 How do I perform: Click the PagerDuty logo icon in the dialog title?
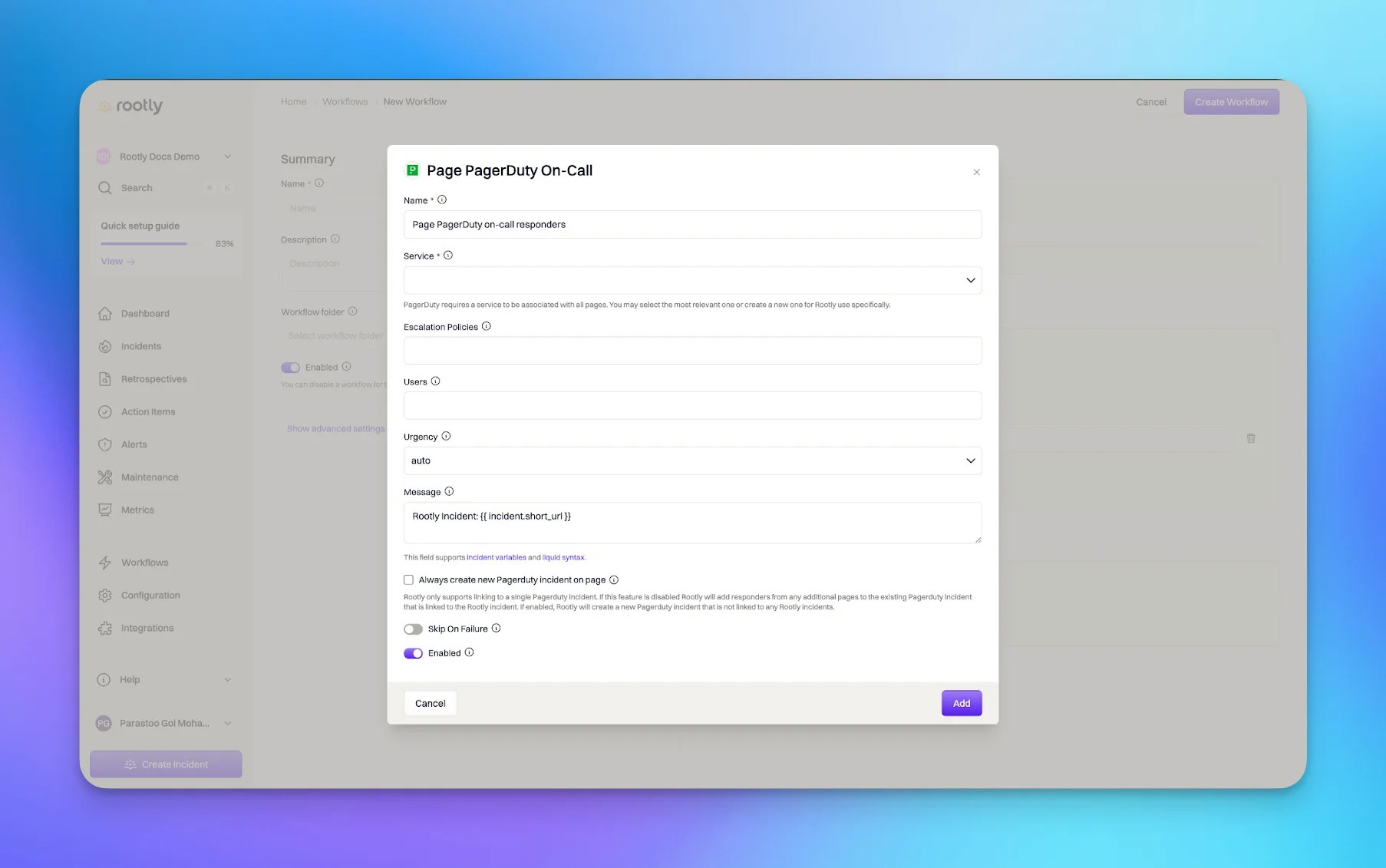(412, 170)
